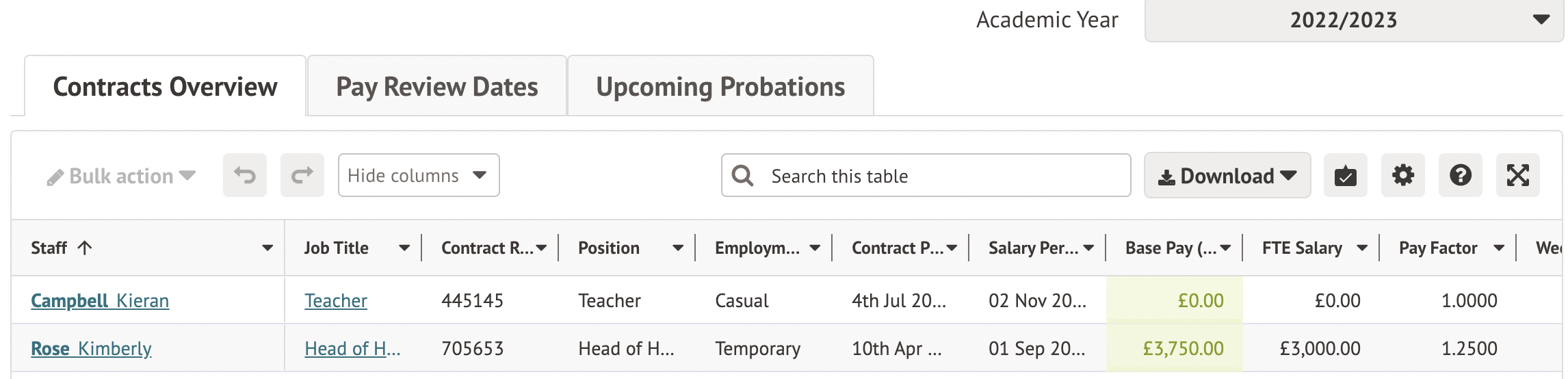Open Rose Kimberly staff profile link
The image size is (1568, 379).
click(91, 348)
